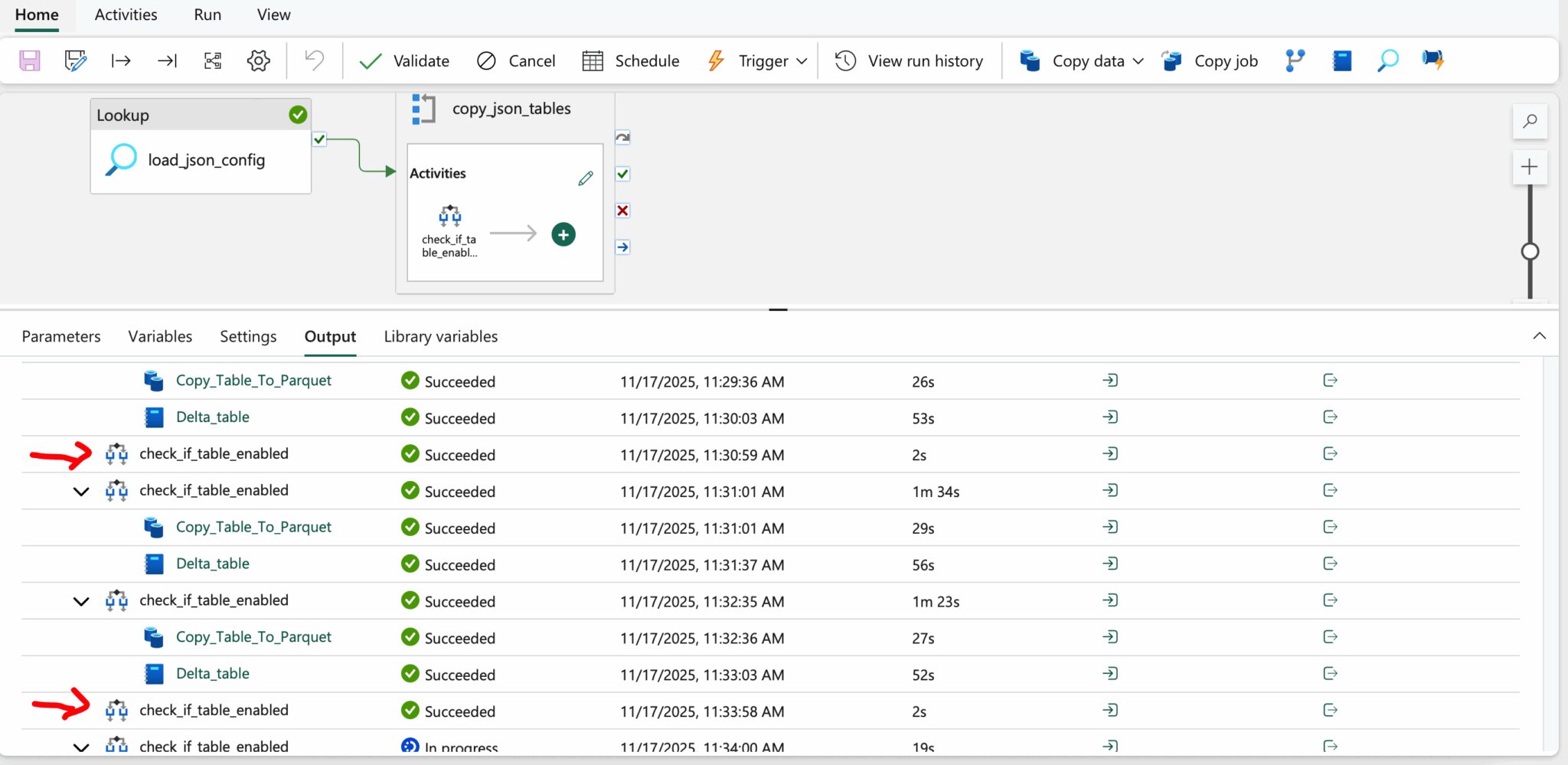Click ForEach on-success green check connector
This screenshot has width=1568, height=765.
coord(623,174)
